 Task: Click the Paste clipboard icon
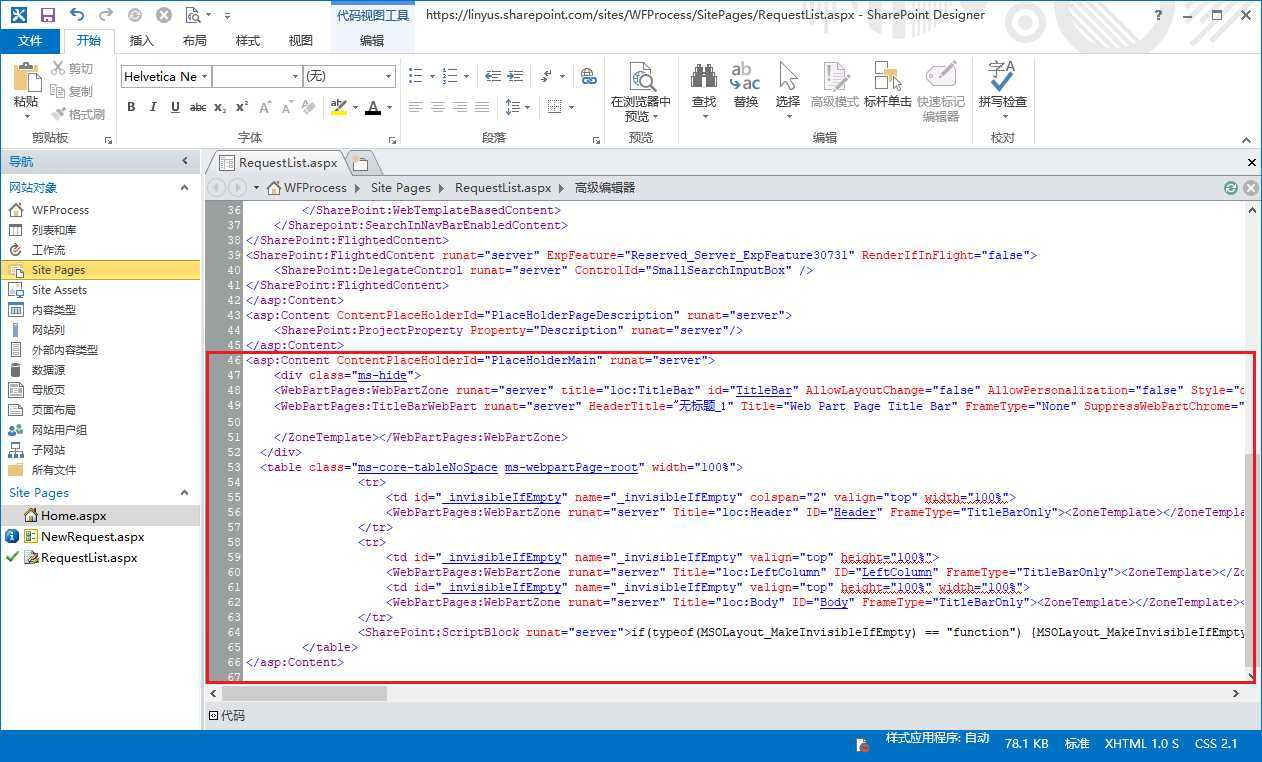(x=26, y=78)
